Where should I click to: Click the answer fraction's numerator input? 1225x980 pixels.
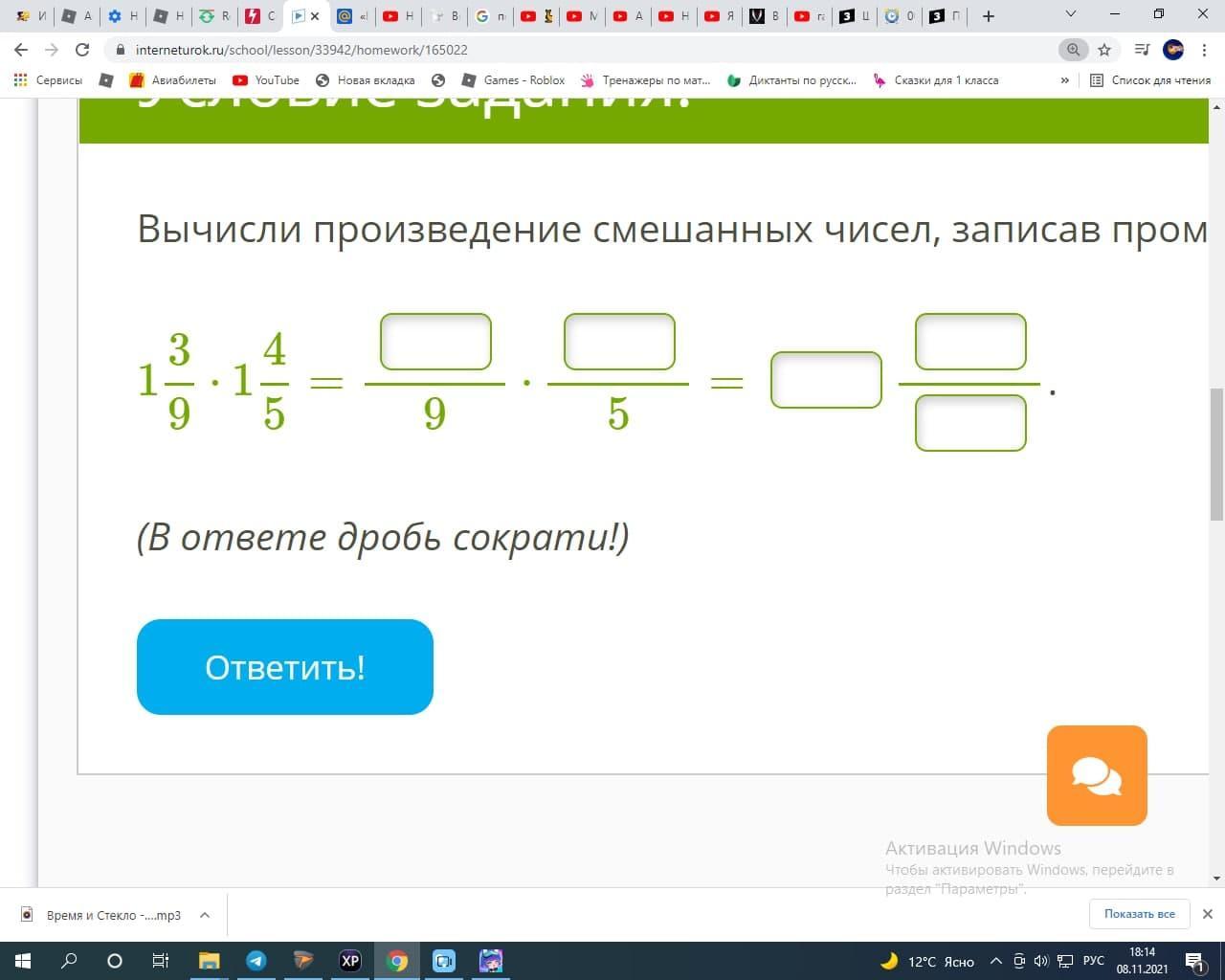click(x=970, y=342)
